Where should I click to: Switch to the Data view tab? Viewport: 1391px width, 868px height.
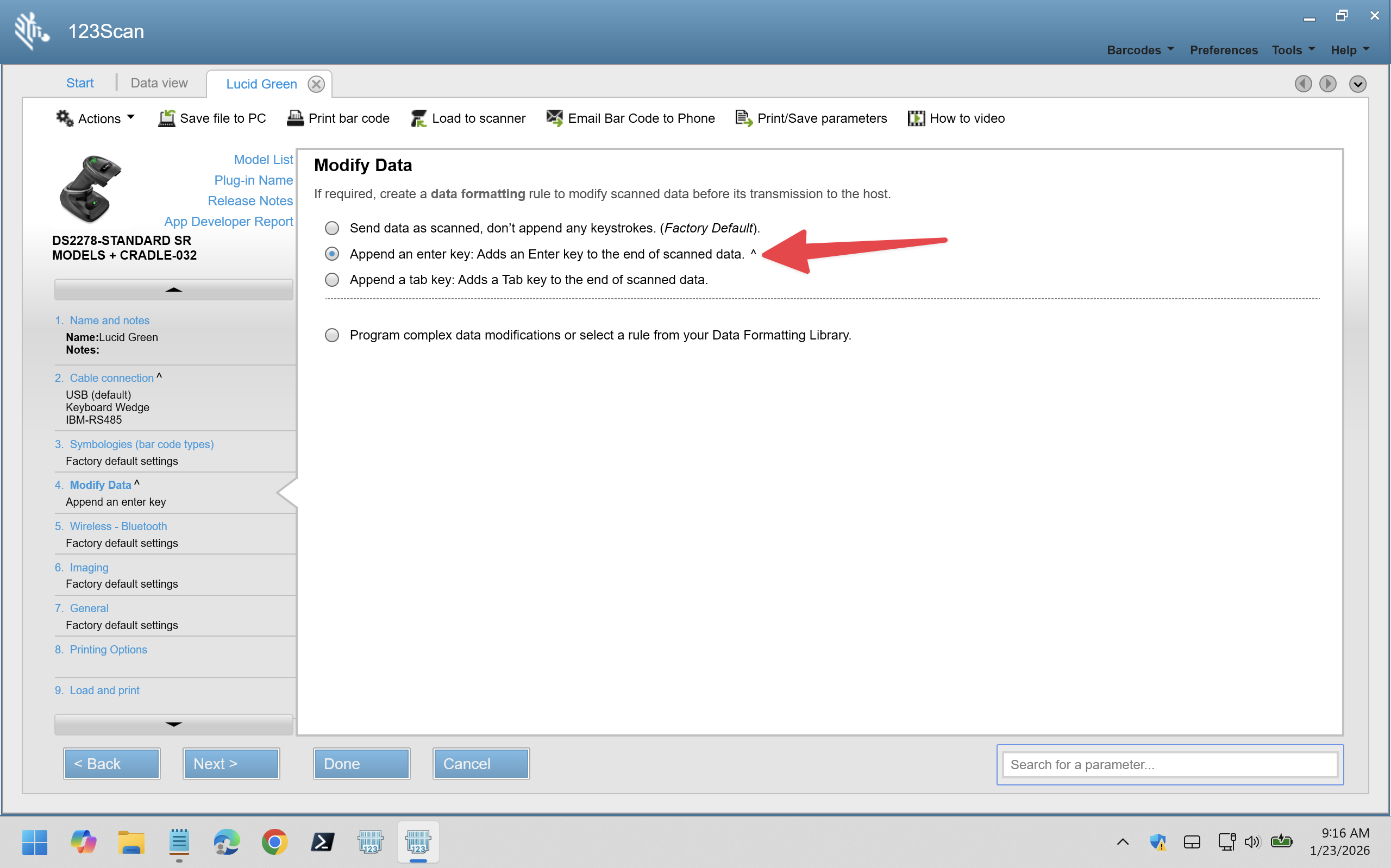click(x=159, y=83)
